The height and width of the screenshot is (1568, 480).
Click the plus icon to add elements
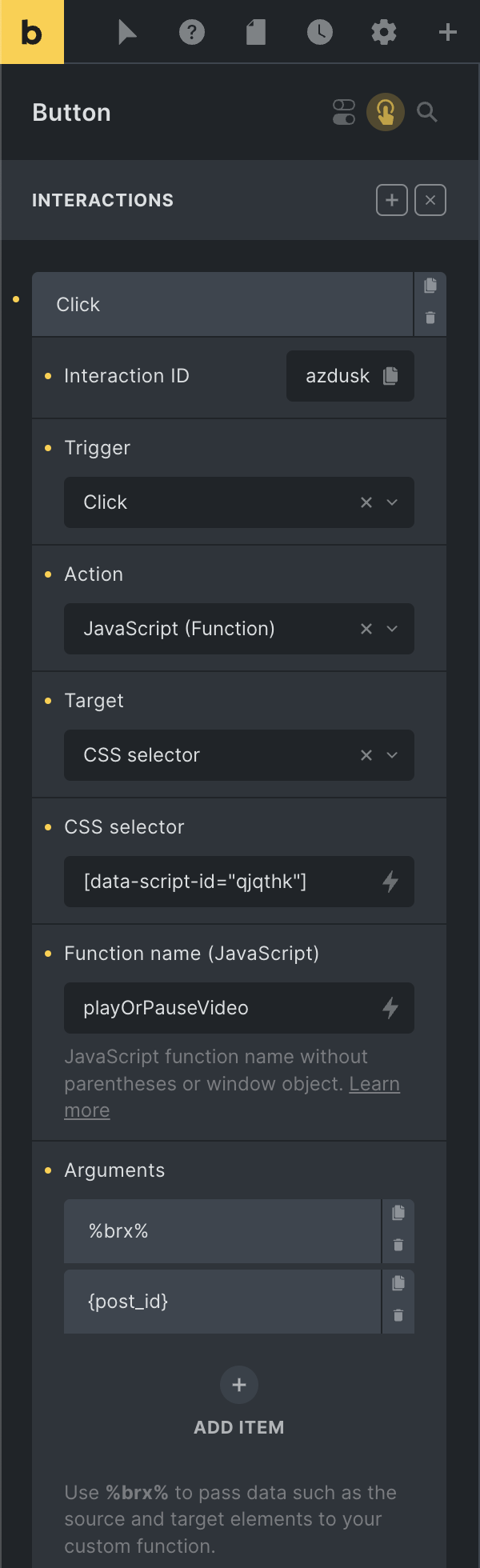pyautogui.click(x=448, y=32)
